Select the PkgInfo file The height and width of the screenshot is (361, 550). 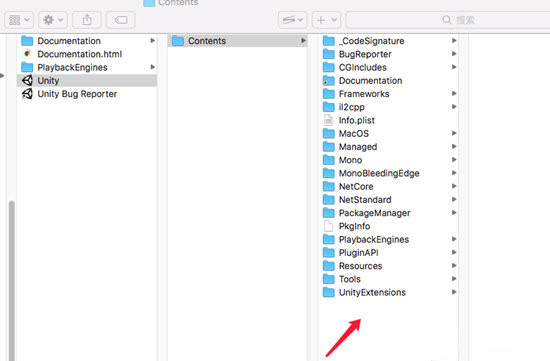347,226
